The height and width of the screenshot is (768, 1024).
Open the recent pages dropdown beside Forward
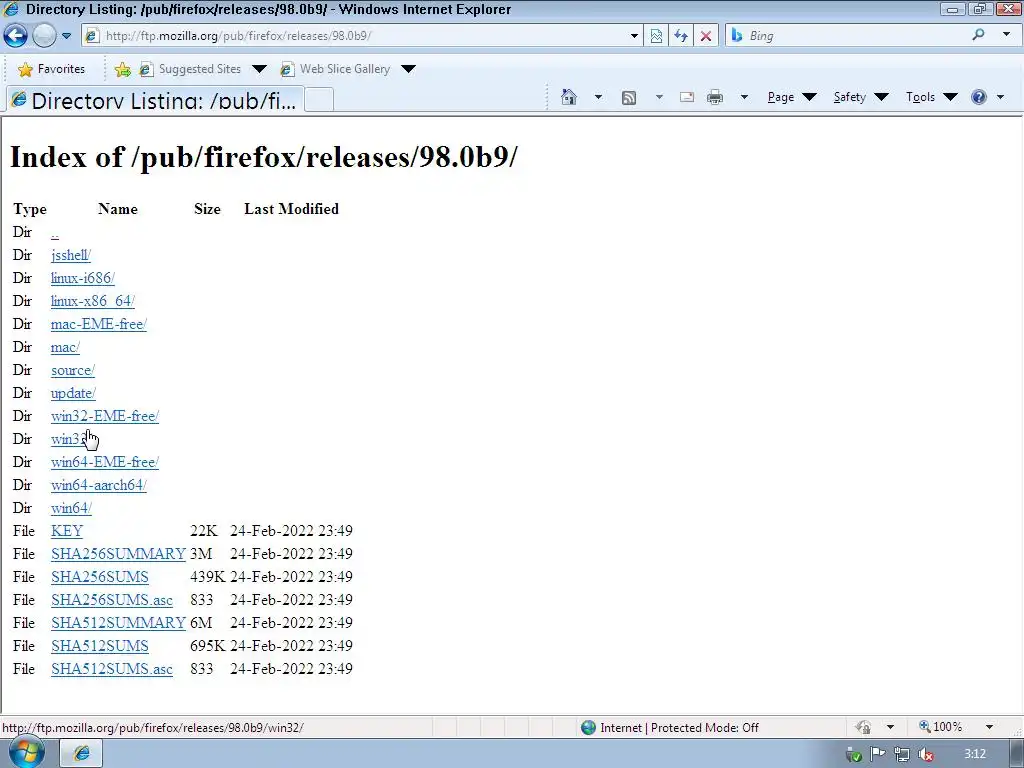click(67, 36)
